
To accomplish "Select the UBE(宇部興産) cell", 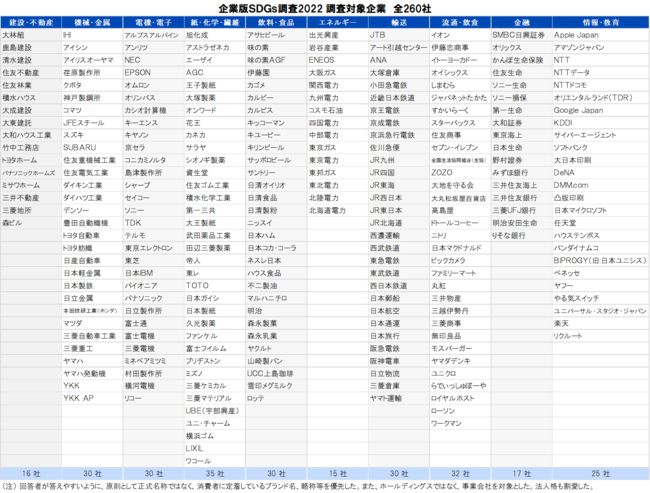I will pos(215,411).
